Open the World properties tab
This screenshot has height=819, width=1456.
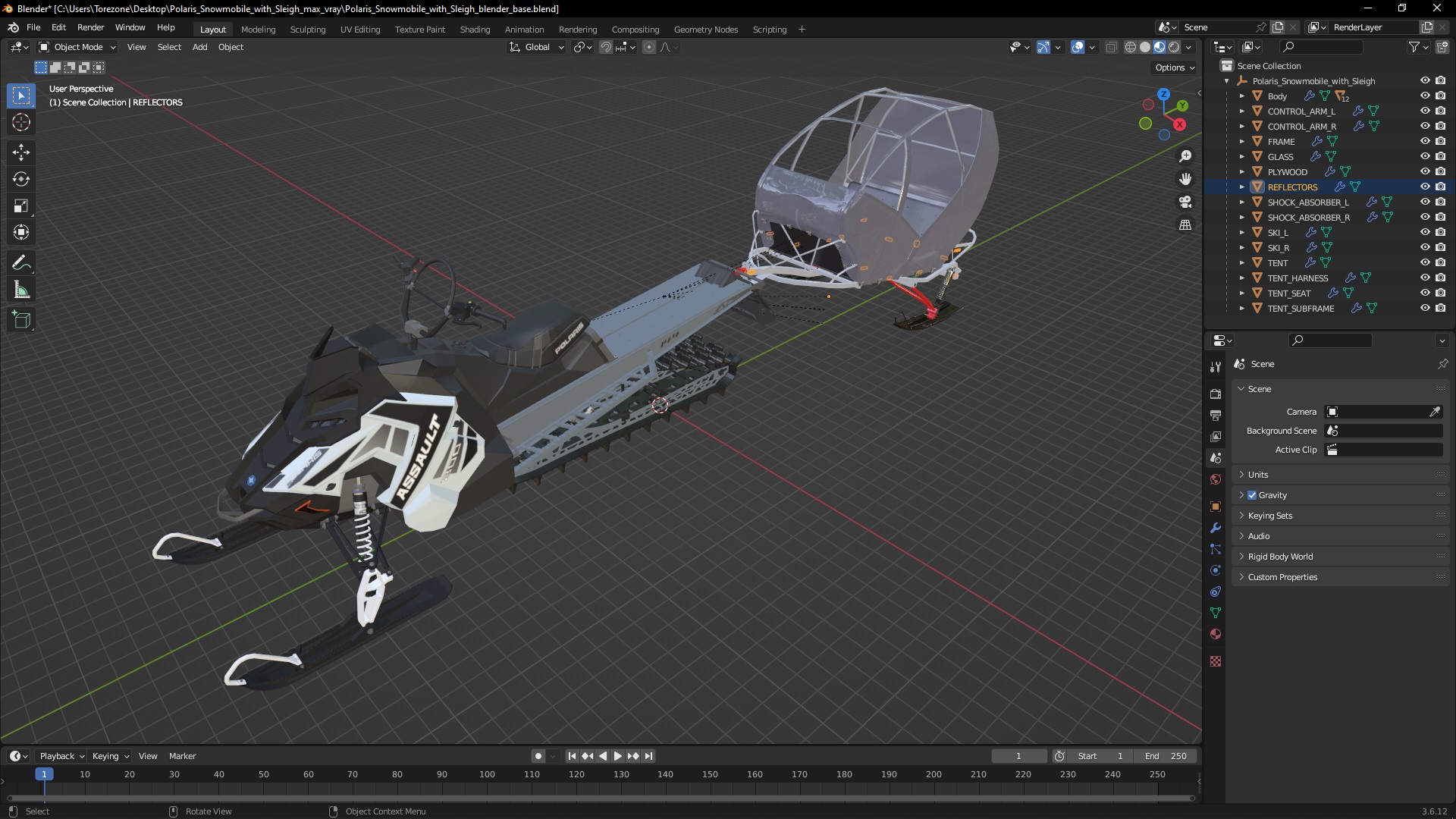(1216, 479)
